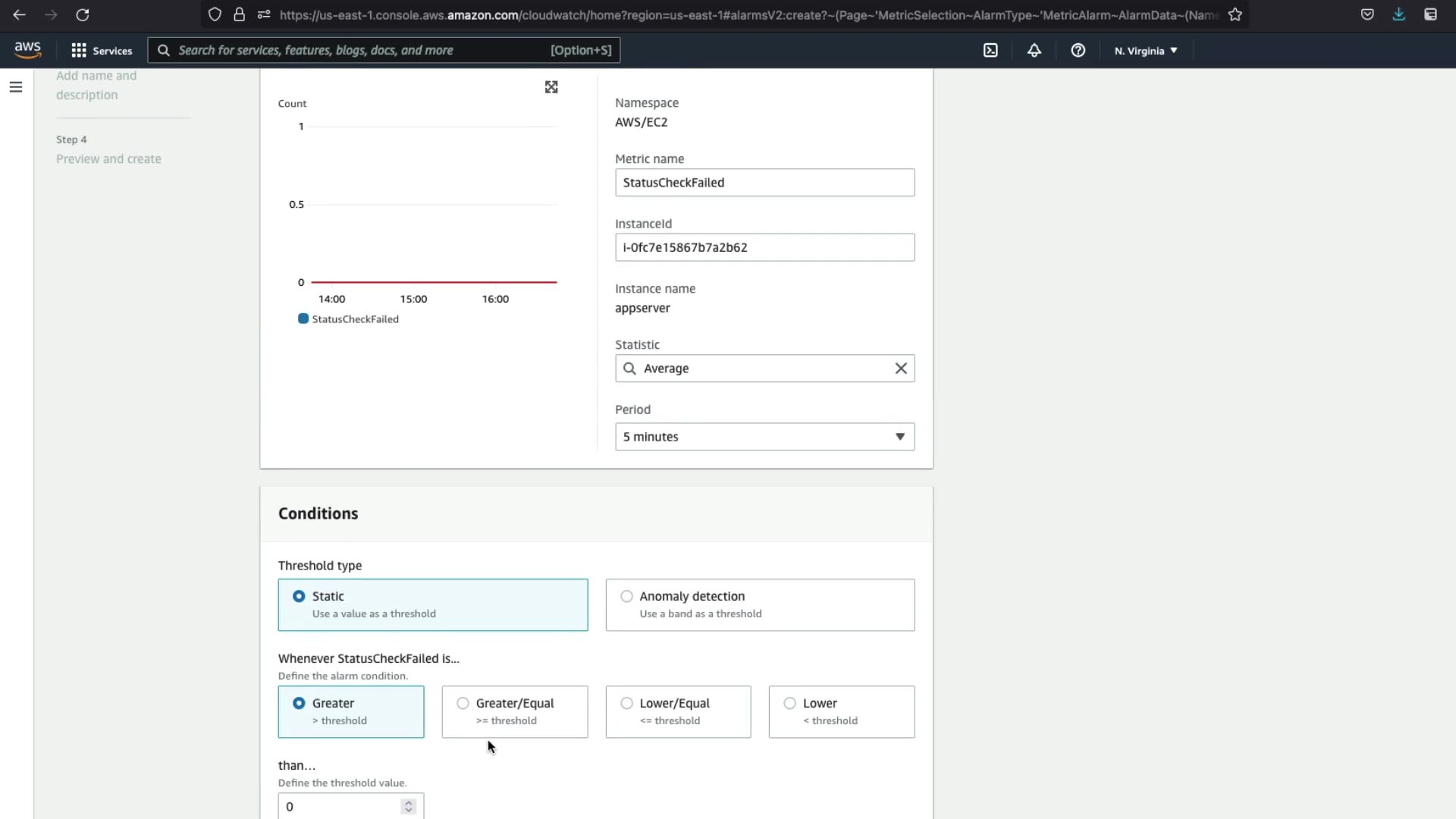Click the Metric name input field

pyautogui.click(x=764, y=183)
